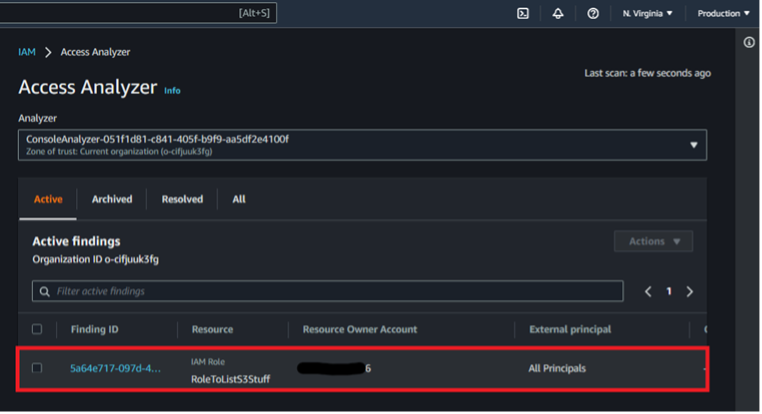The image size is (762, 414).
Task: Switch to the Archived tab
Action: point(112,199)
